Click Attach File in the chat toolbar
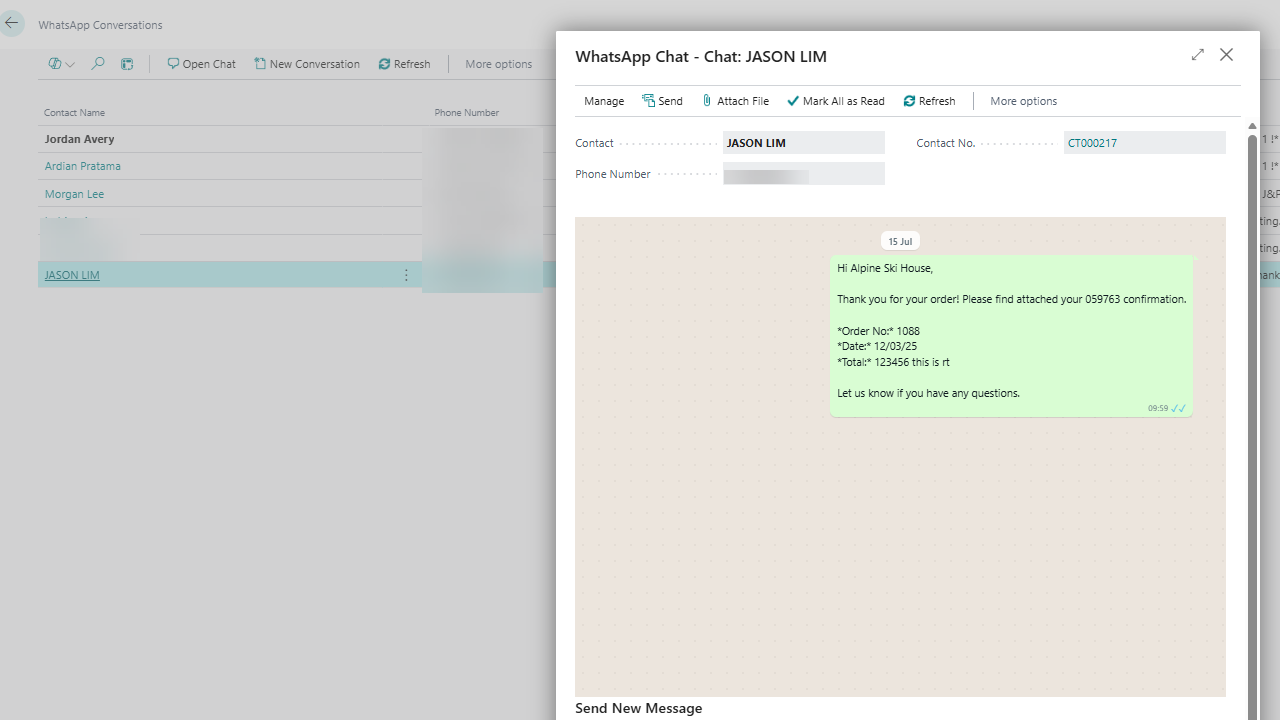 (x=735, y=101)
